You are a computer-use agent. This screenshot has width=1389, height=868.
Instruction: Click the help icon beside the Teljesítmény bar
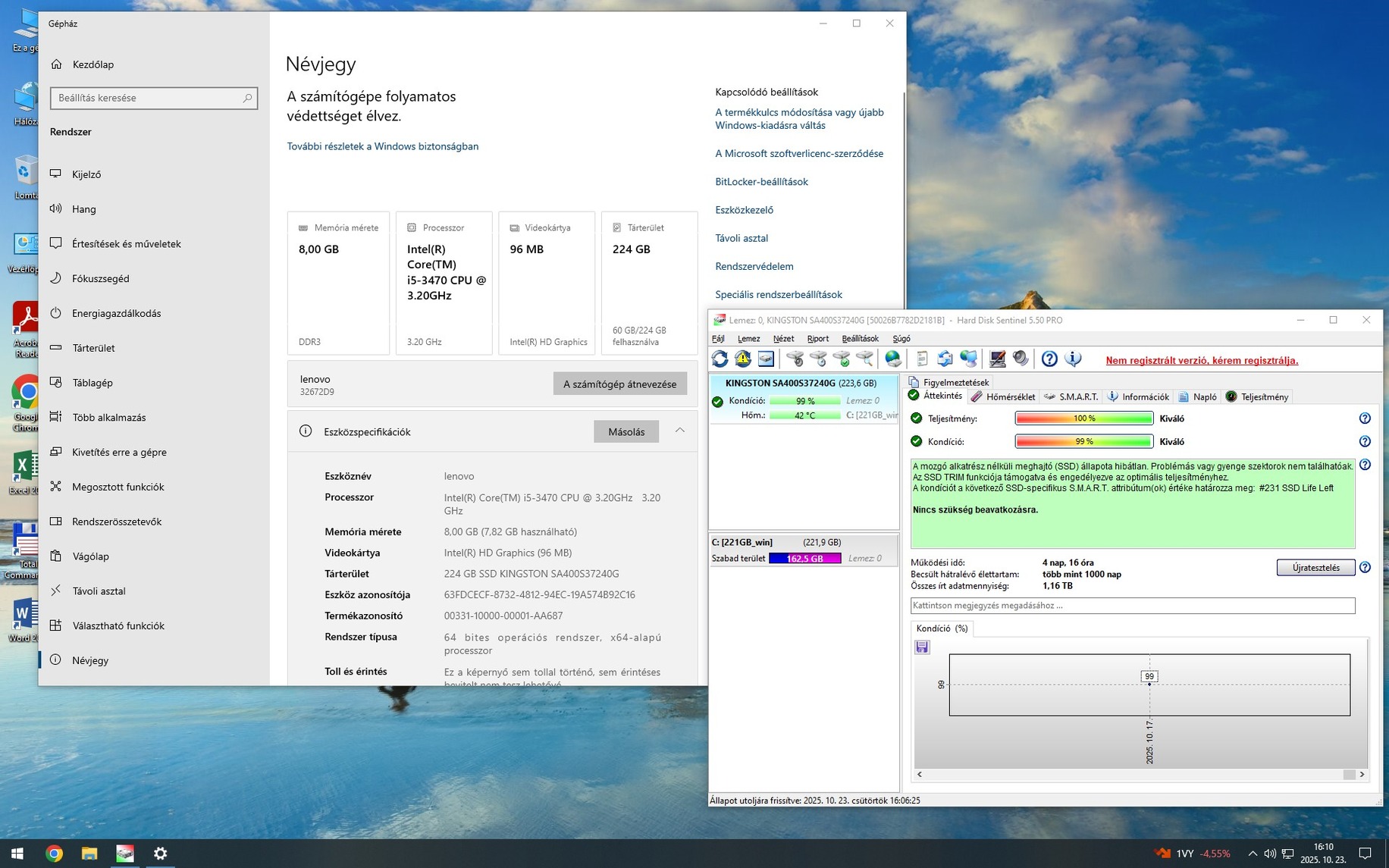(x=1365, y=418)
